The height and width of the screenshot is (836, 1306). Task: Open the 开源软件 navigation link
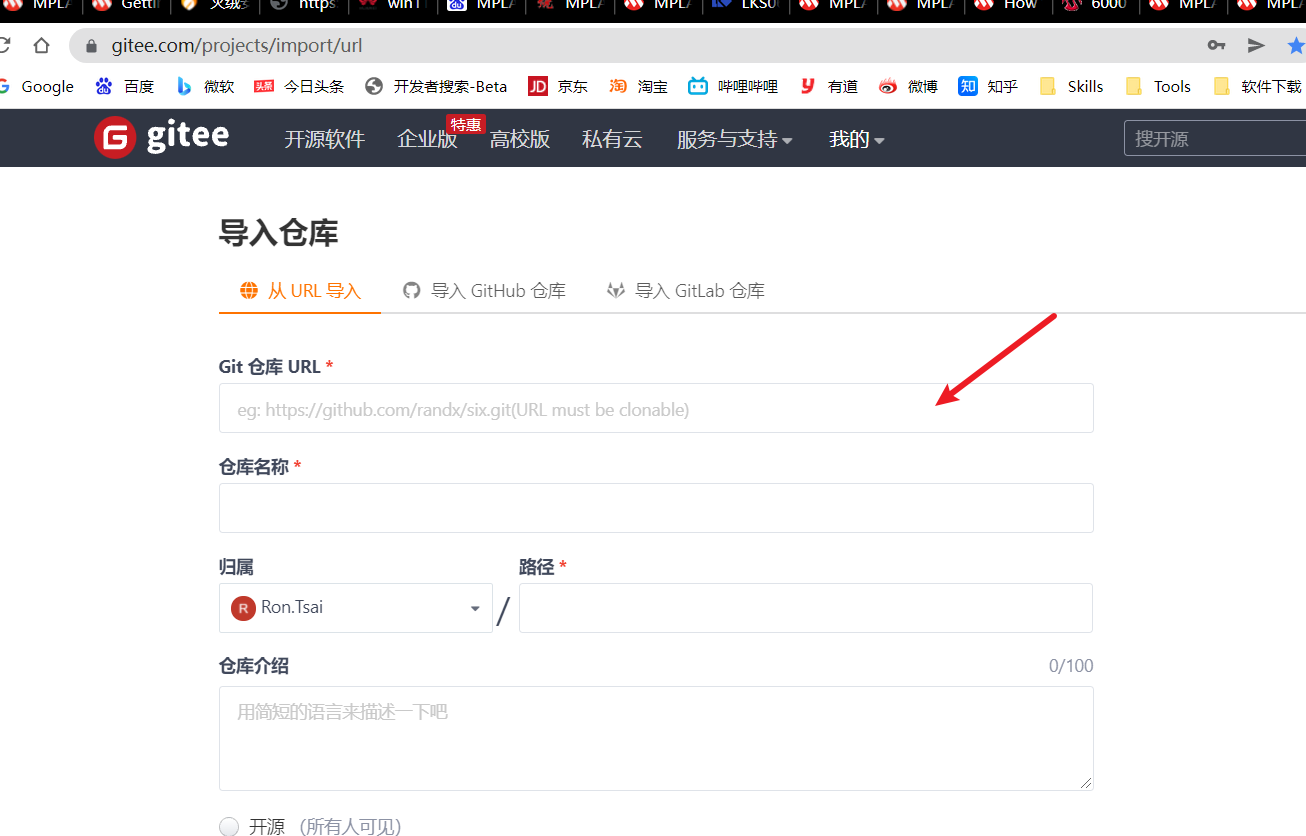pyautogui.click(x=324, y=140)
